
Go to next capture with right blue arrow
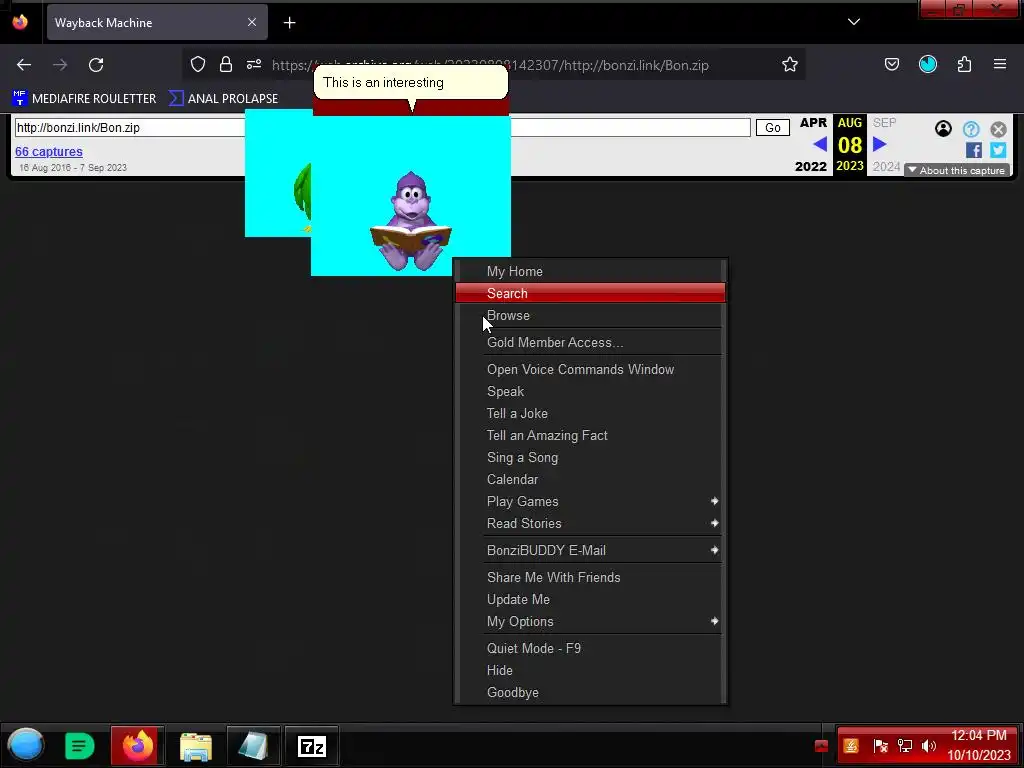pos(880,144)
